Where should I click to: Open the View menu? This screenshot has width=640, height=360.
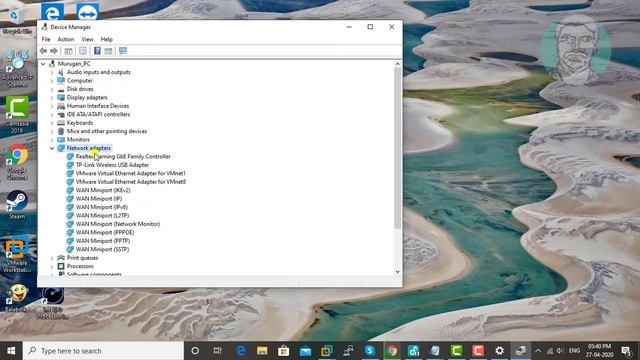point(87,39)
